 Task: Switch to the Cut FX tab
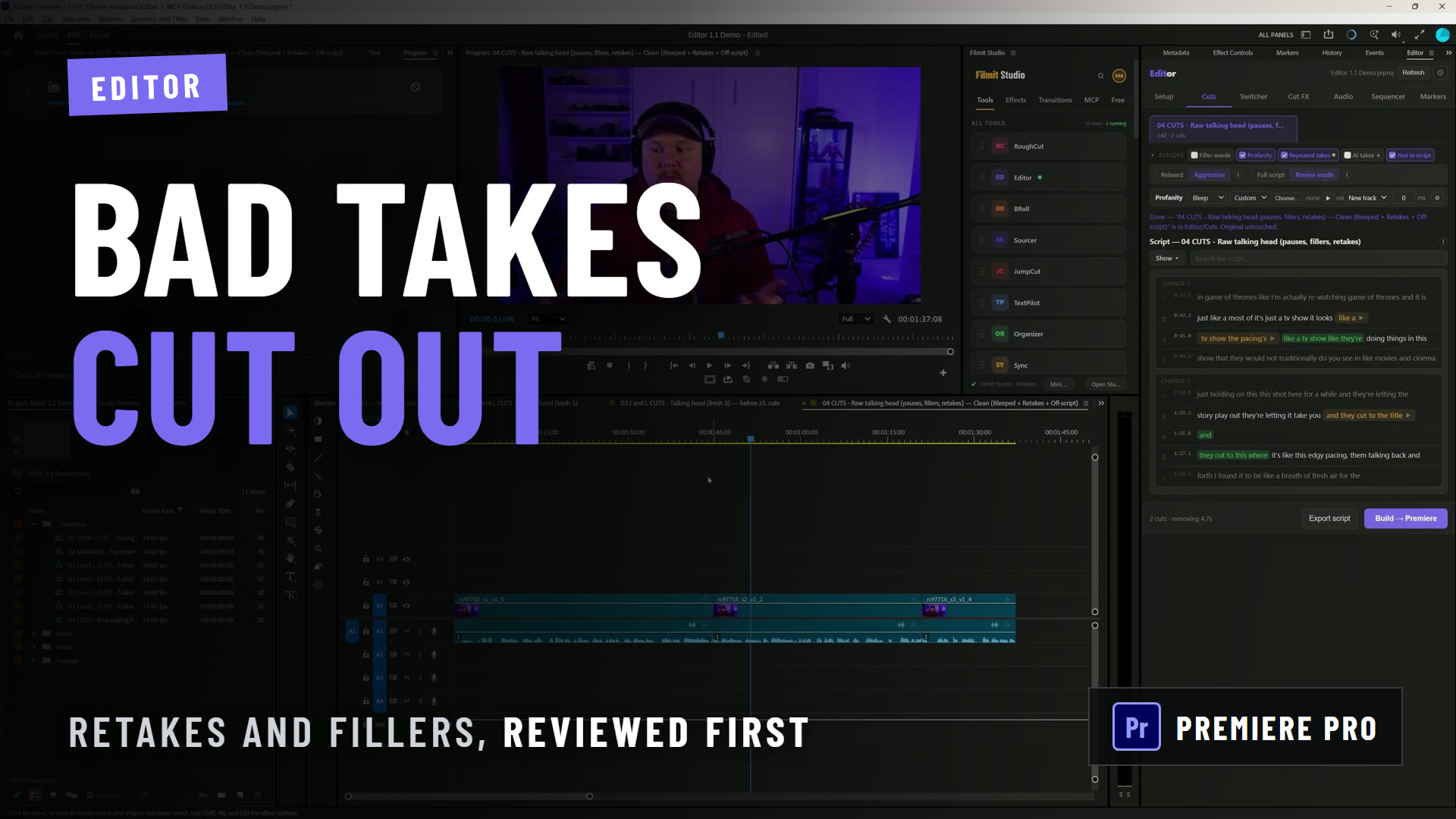click(x=1298, y=97)
